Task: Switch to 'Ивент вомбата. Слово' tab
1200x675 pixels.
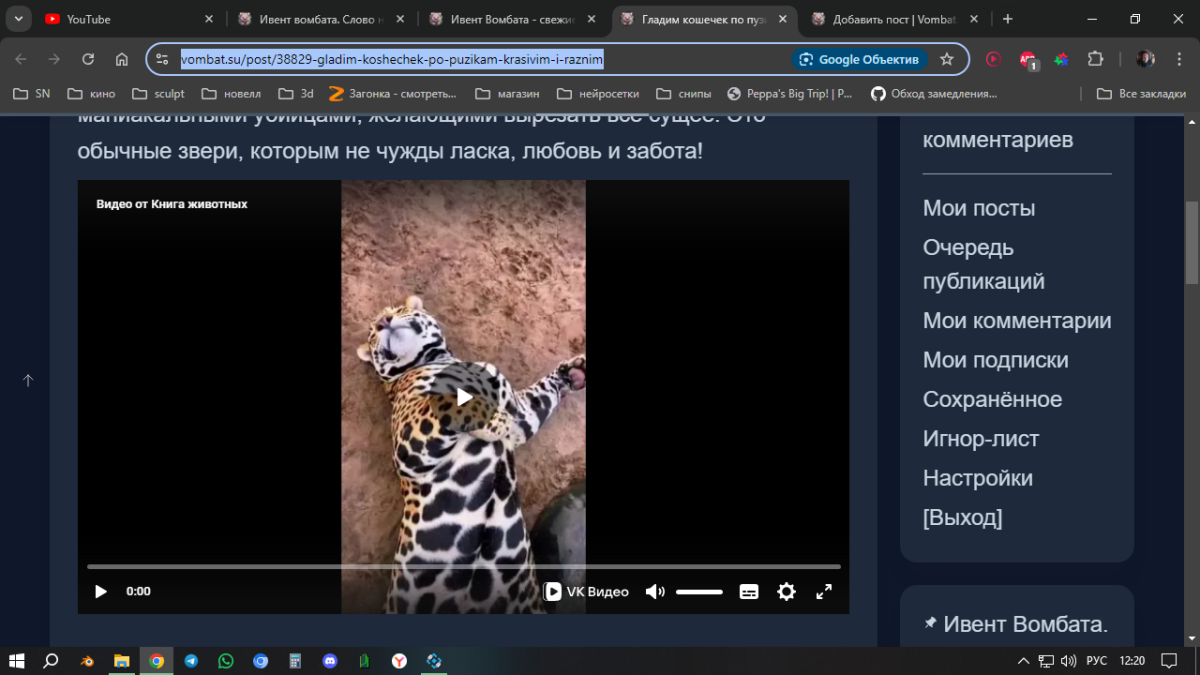Action: coord(319,19)
